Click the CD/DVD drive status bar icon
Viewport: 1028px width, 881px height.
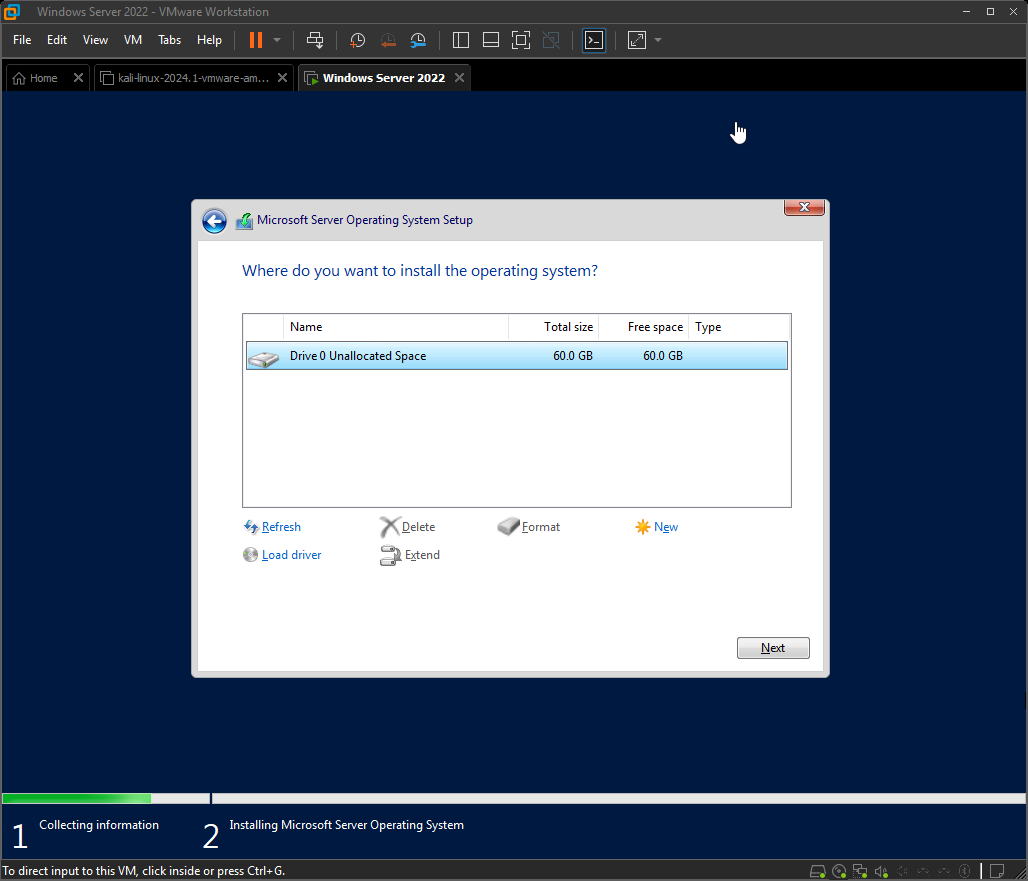coord(839,871)
